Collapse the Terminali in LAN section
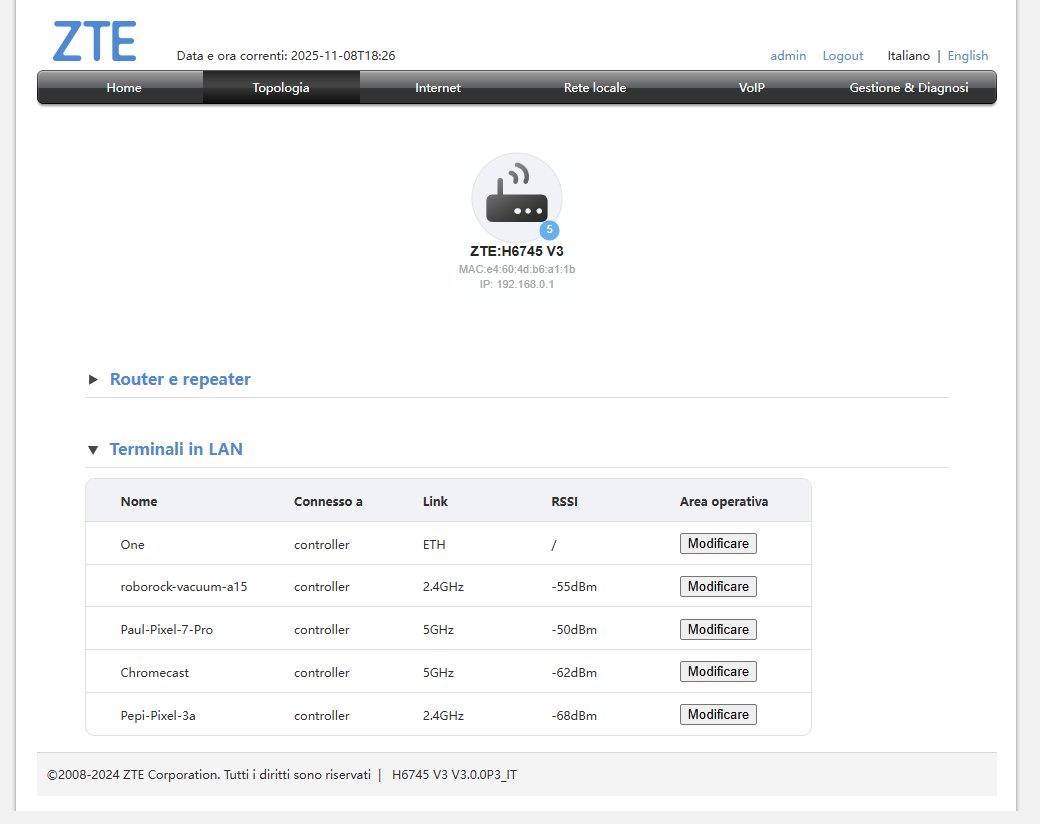 [x=175, y=449]
